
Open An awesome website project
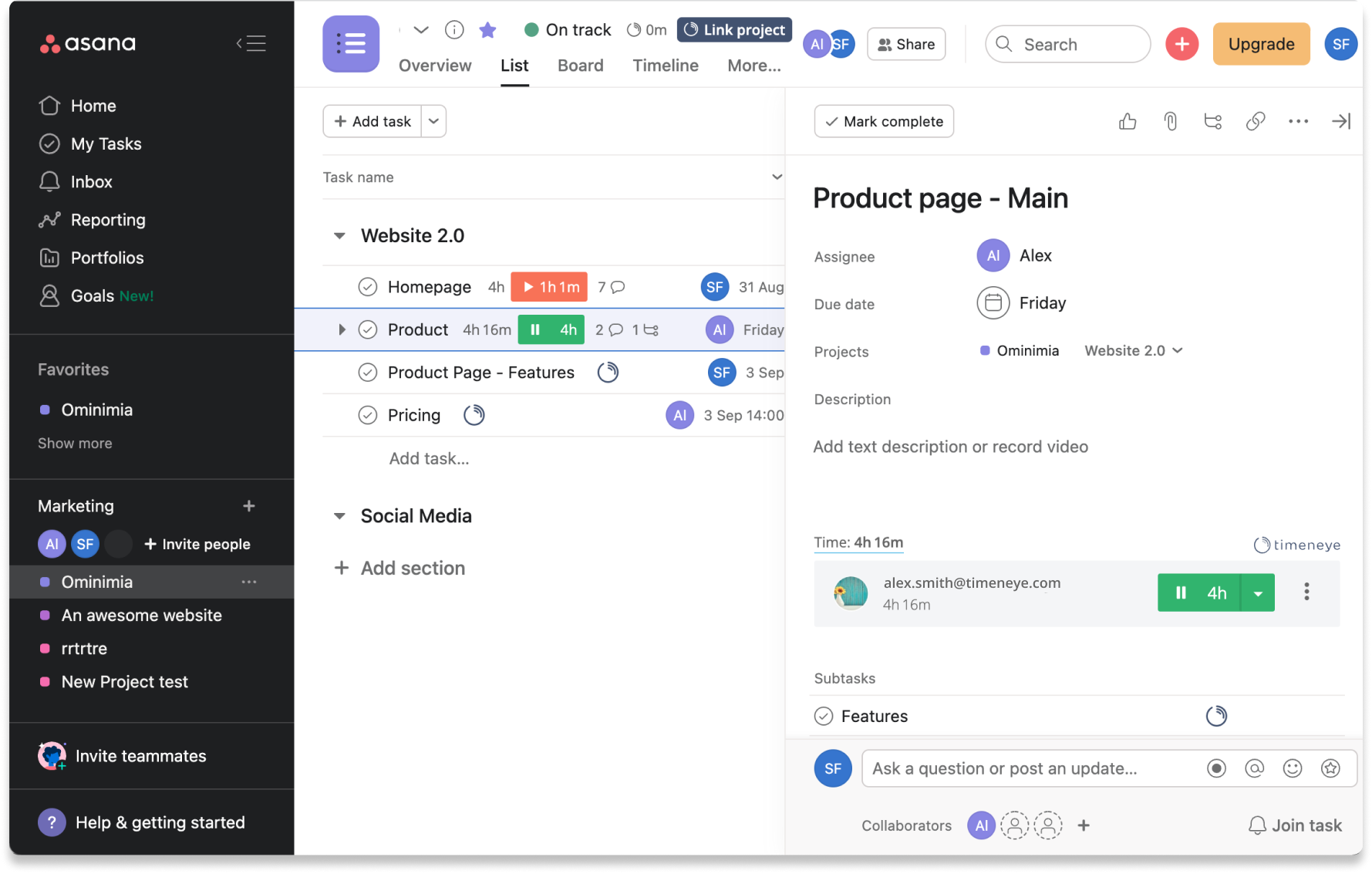141,615
